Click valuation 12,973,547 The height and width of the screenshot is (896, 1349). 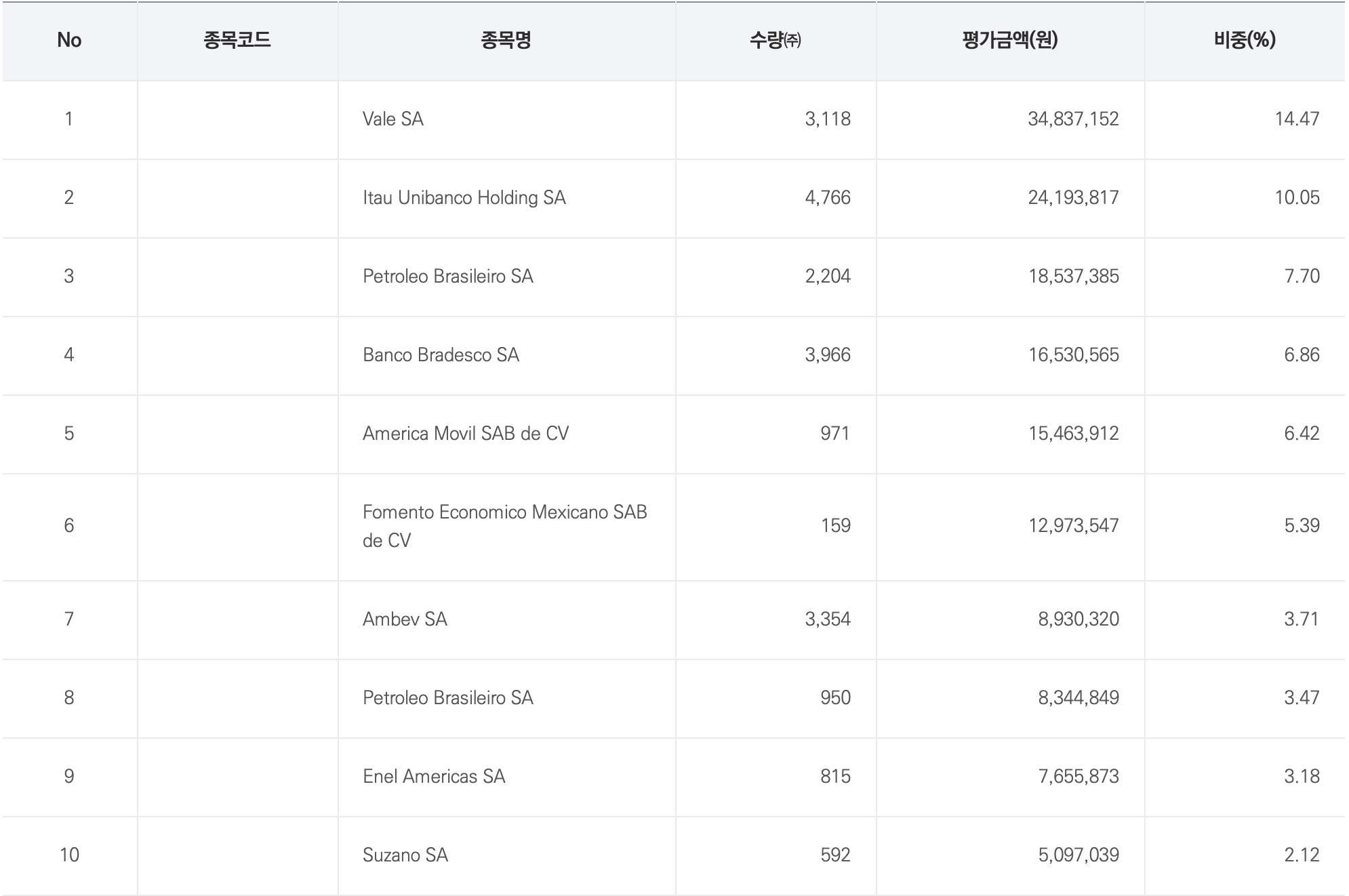click(1074, 526)
